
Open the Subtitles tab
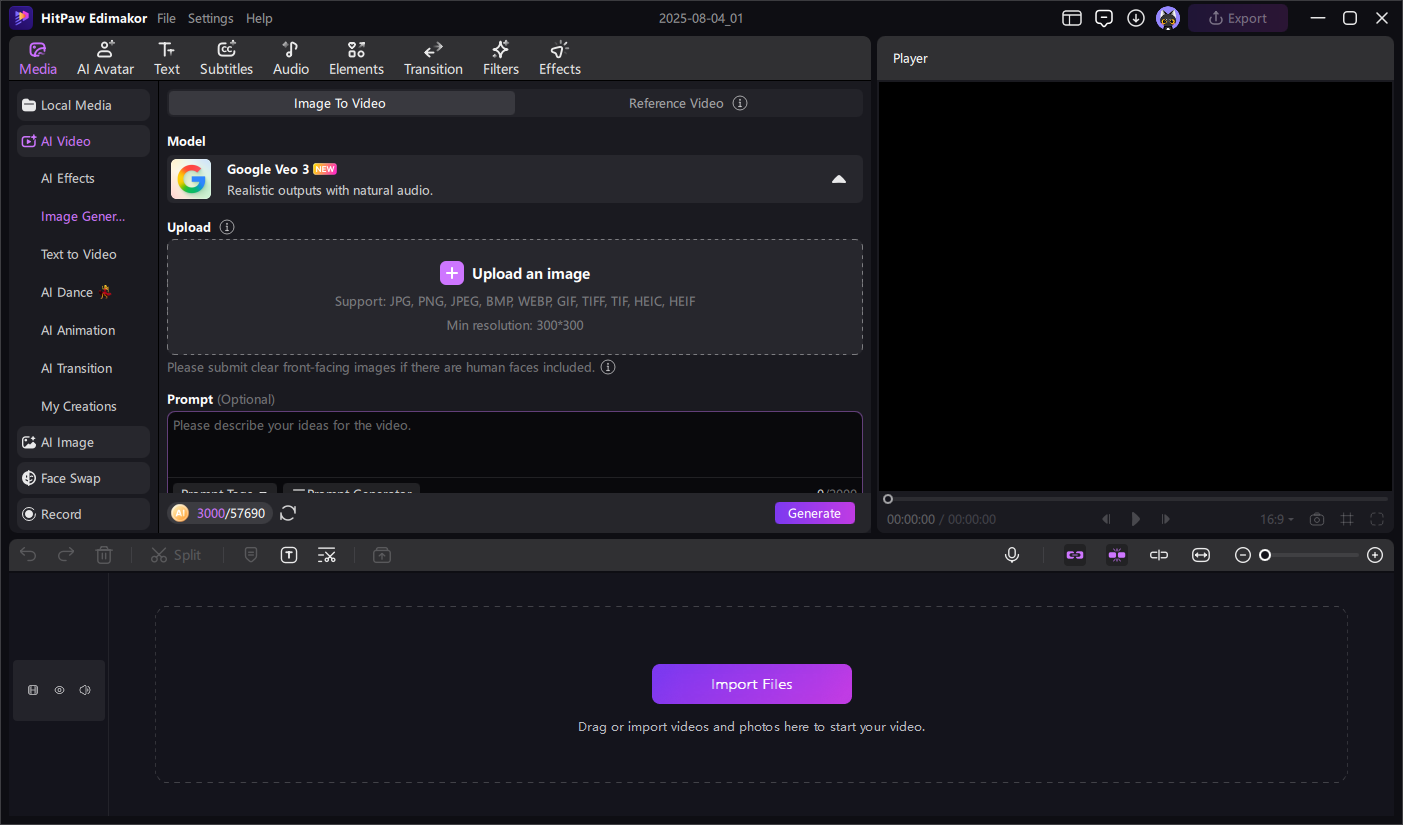tap(226, 59)
